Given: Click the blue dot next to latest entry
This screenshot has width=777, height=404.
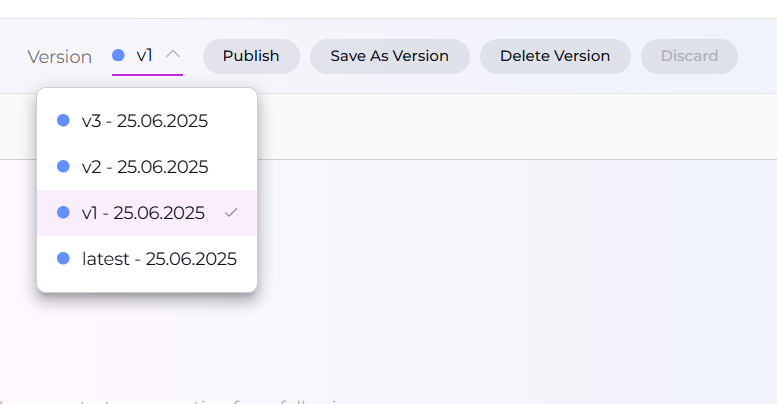Looking at the screenshot, I should click(63, 259).
